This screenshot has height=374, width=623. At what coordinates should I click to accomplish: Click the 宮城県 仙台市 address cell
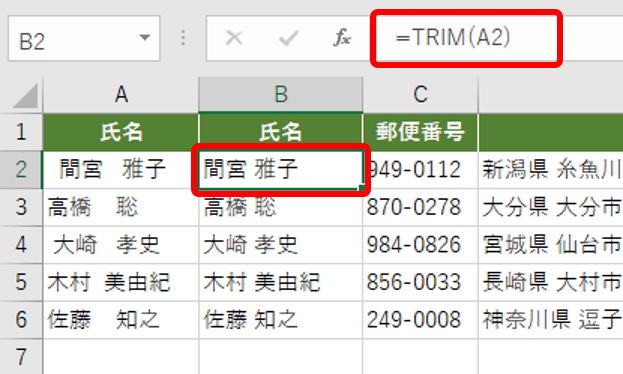point(551,244)
